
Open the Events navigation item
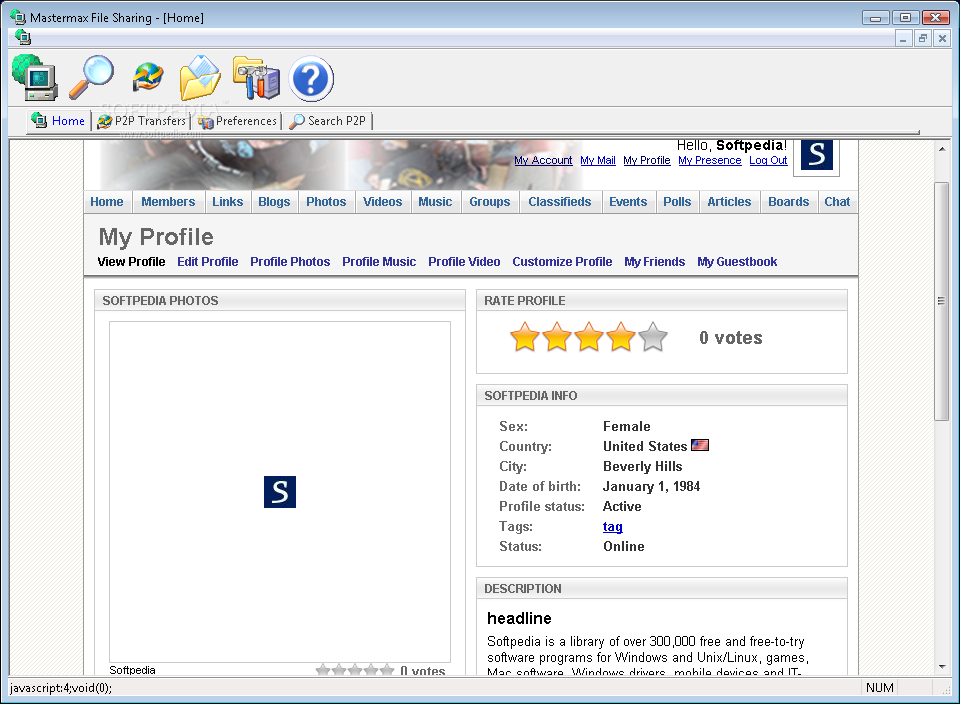click(x=628, y=201)
